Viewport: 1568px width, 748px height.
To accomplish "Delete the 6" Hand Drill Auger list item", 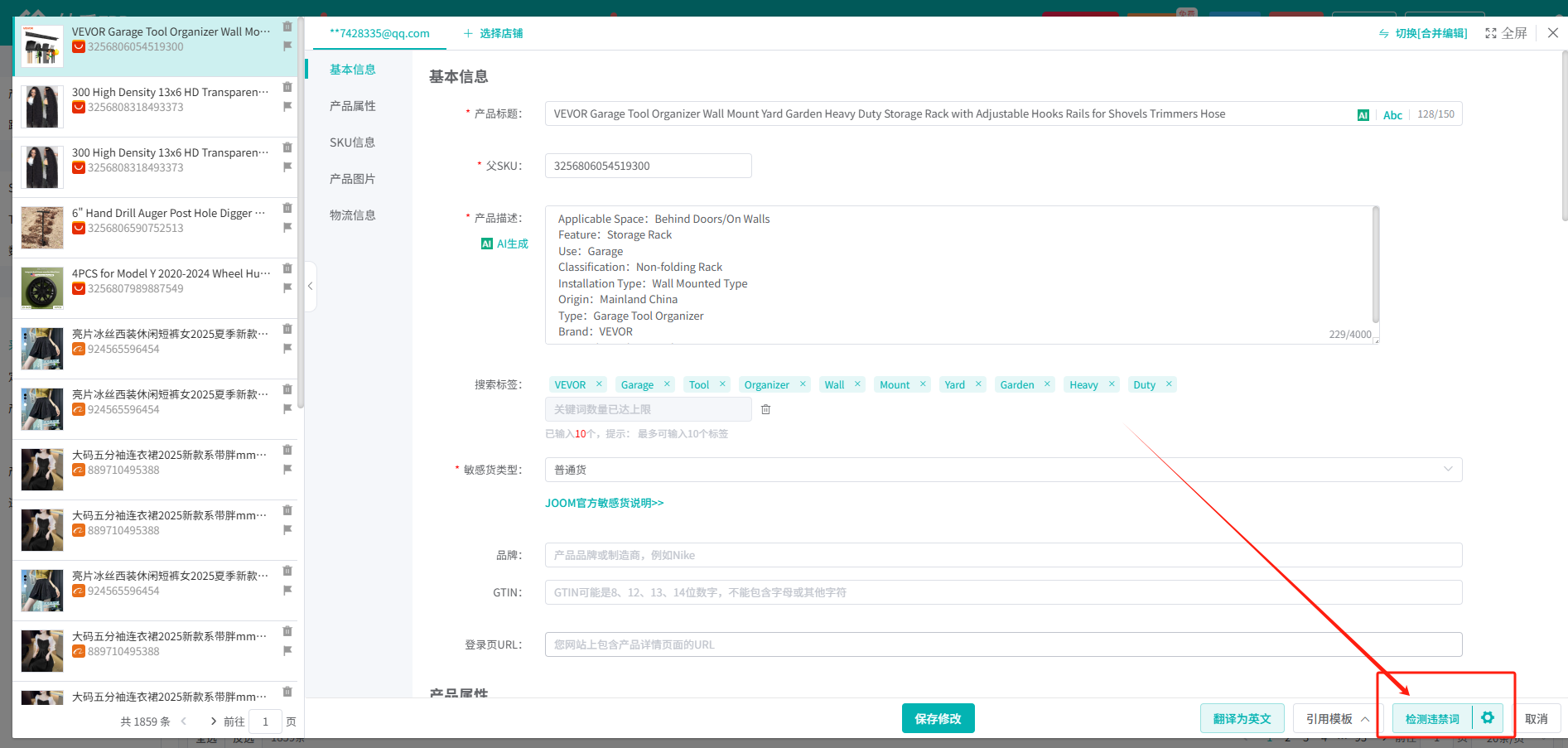I will coord(287,208).
